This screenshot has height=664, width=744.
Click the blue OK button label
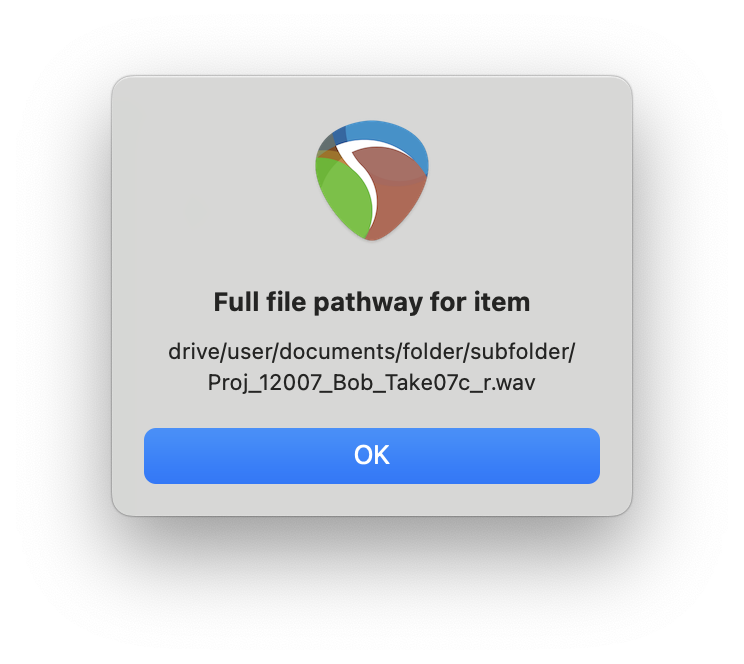[x=372, y=455]
